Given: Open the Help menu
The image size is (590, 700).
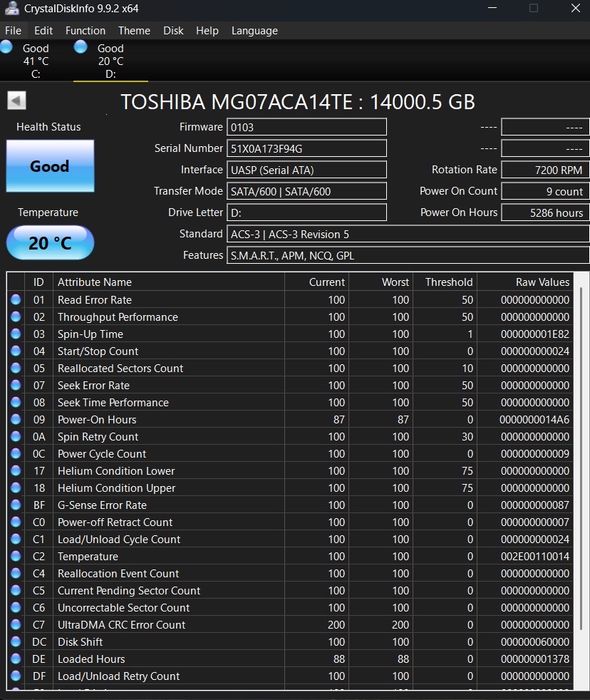Looking at the screenshot, I should 207,31.
